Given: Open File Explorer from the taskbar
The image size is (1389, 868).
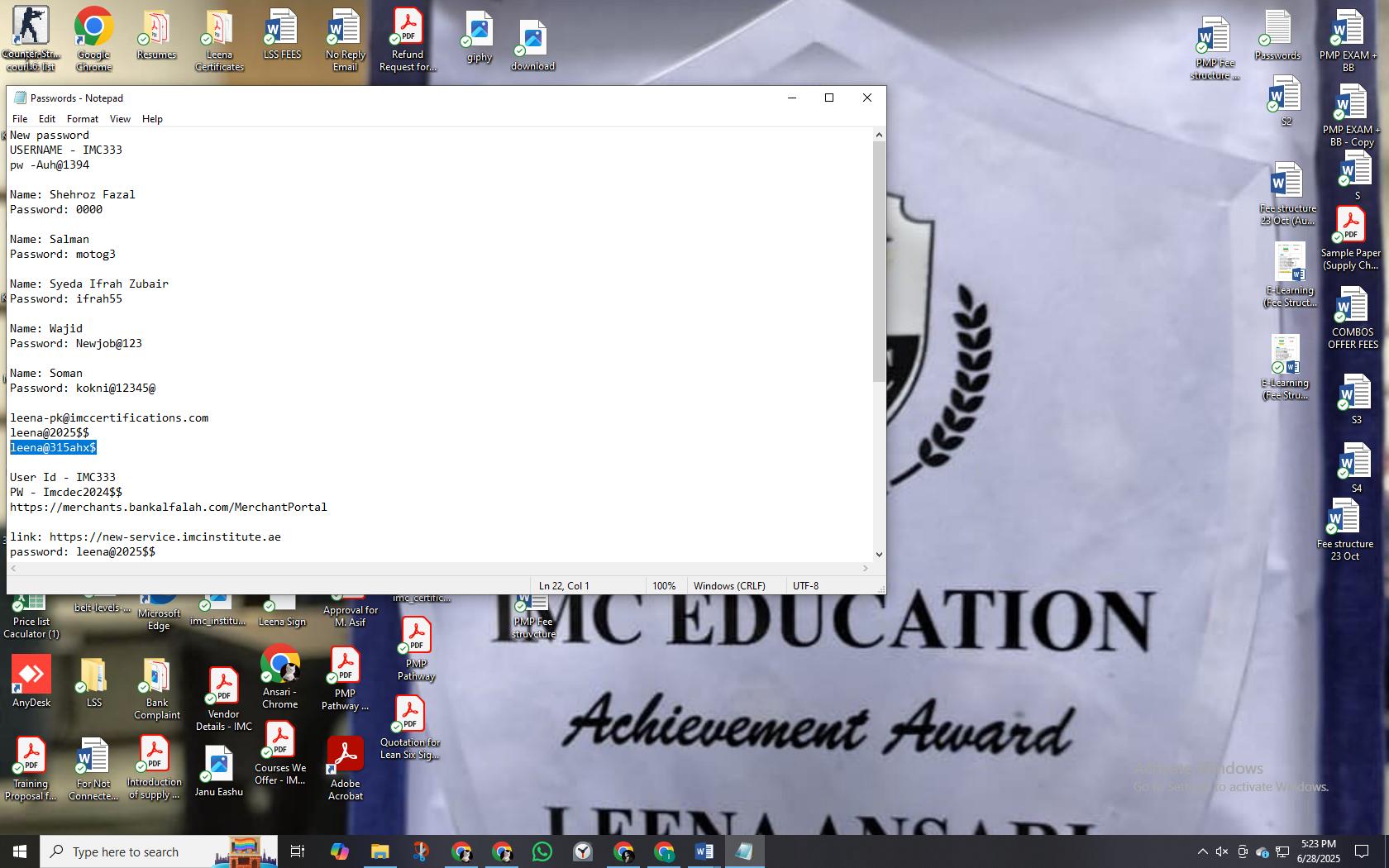Looking at the screenshot, I should tap(379, 851).
